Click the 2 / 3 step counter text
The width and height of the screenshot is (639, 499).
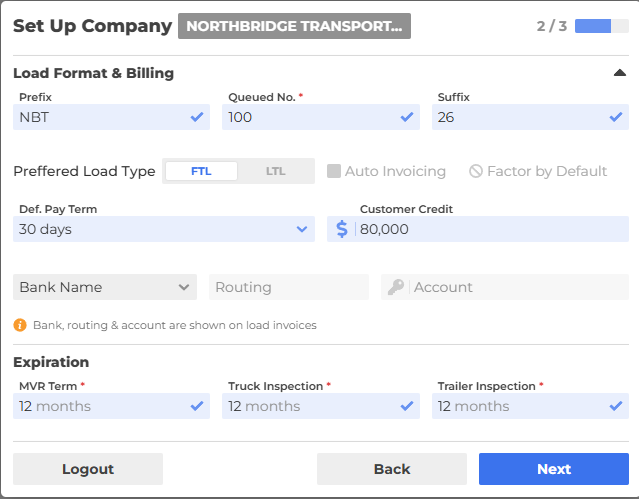pyautogui.click(x=552, y=26)
